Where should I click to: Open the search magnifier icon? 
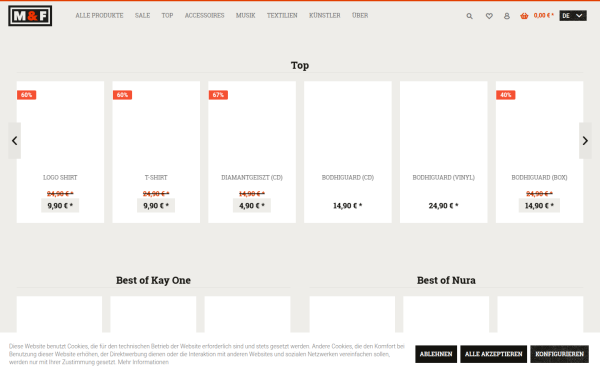[469, 16]
